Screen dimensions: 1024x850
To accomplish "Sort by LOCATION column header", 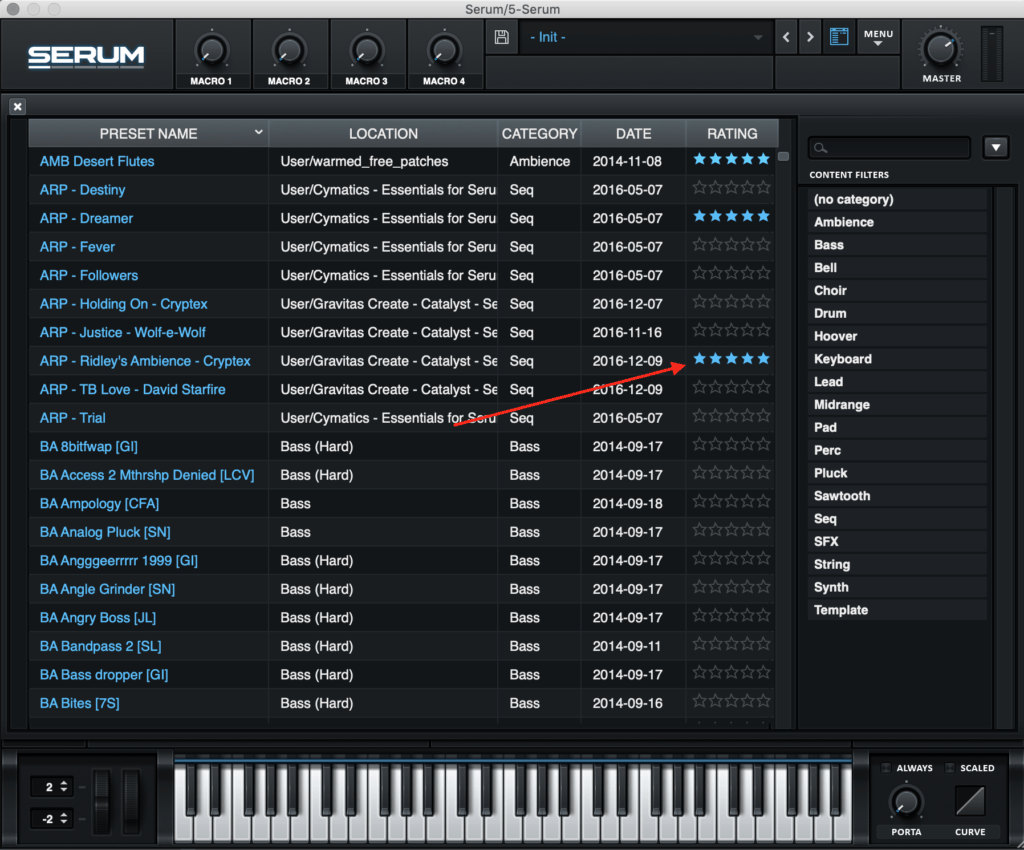I will 383,133.
